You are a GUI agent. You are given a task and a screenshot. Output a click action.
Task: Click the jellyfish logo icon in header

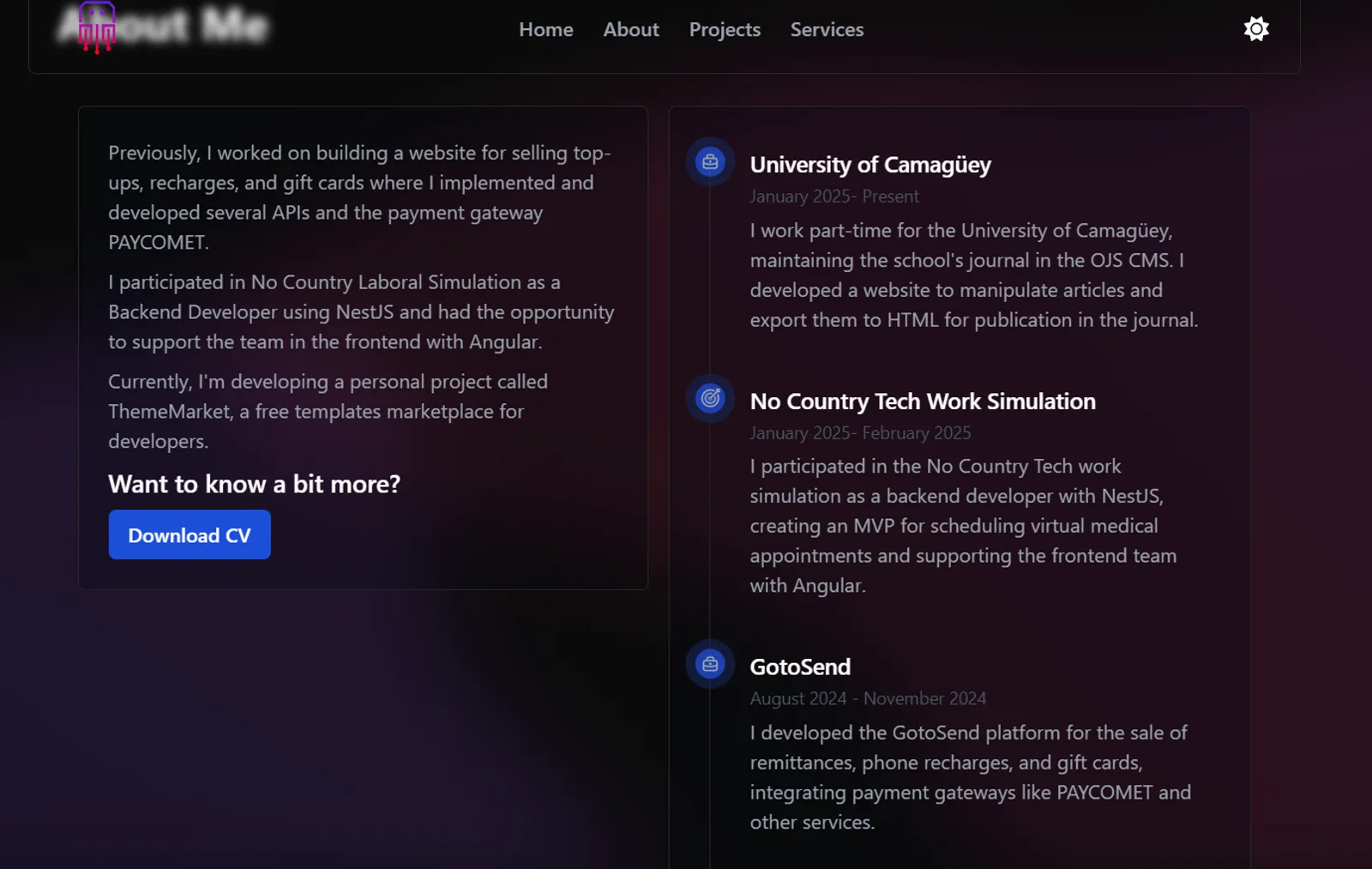click(96, 27)
